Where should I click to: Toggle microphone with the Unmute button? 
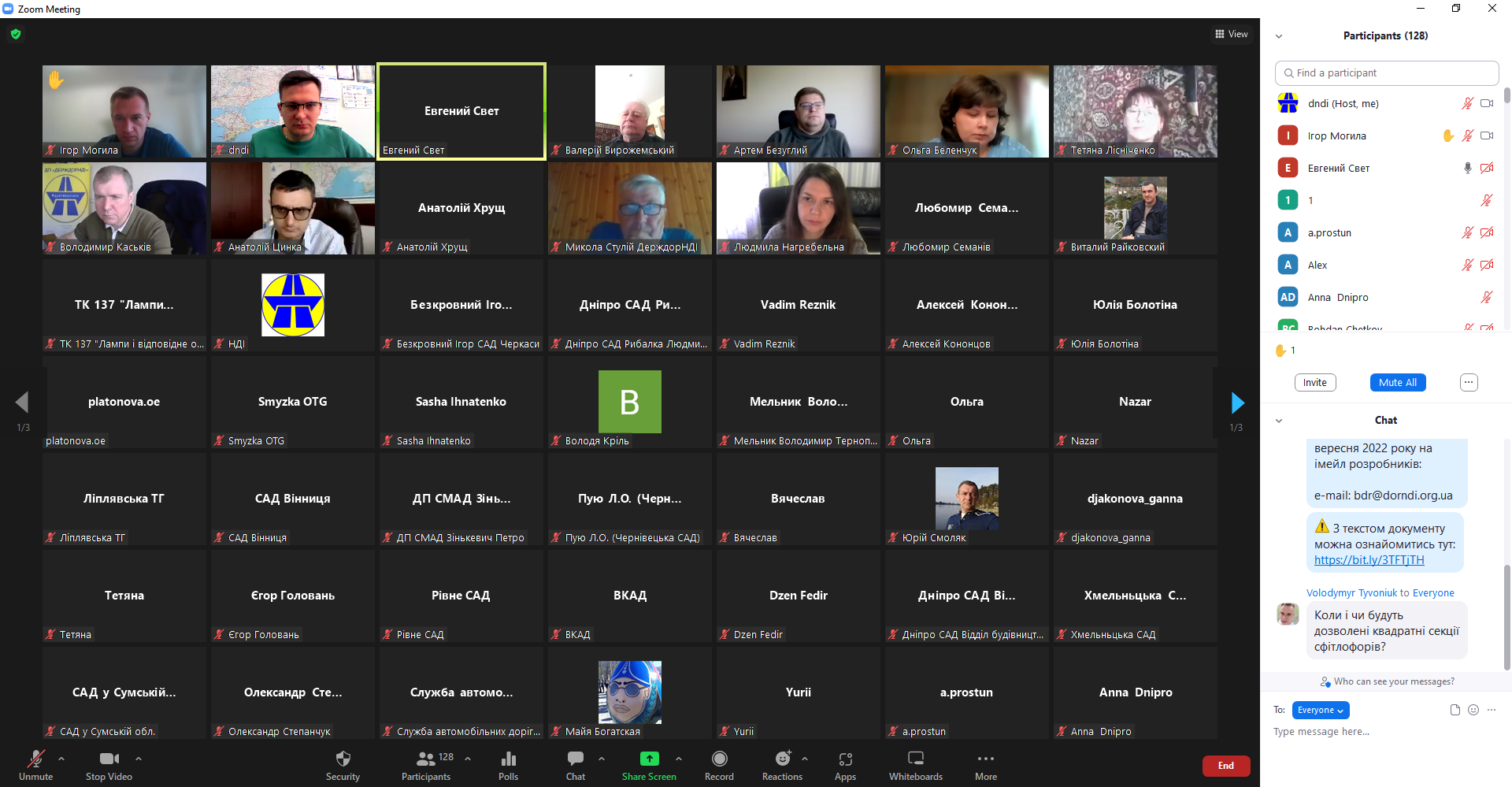pos(36,759)
